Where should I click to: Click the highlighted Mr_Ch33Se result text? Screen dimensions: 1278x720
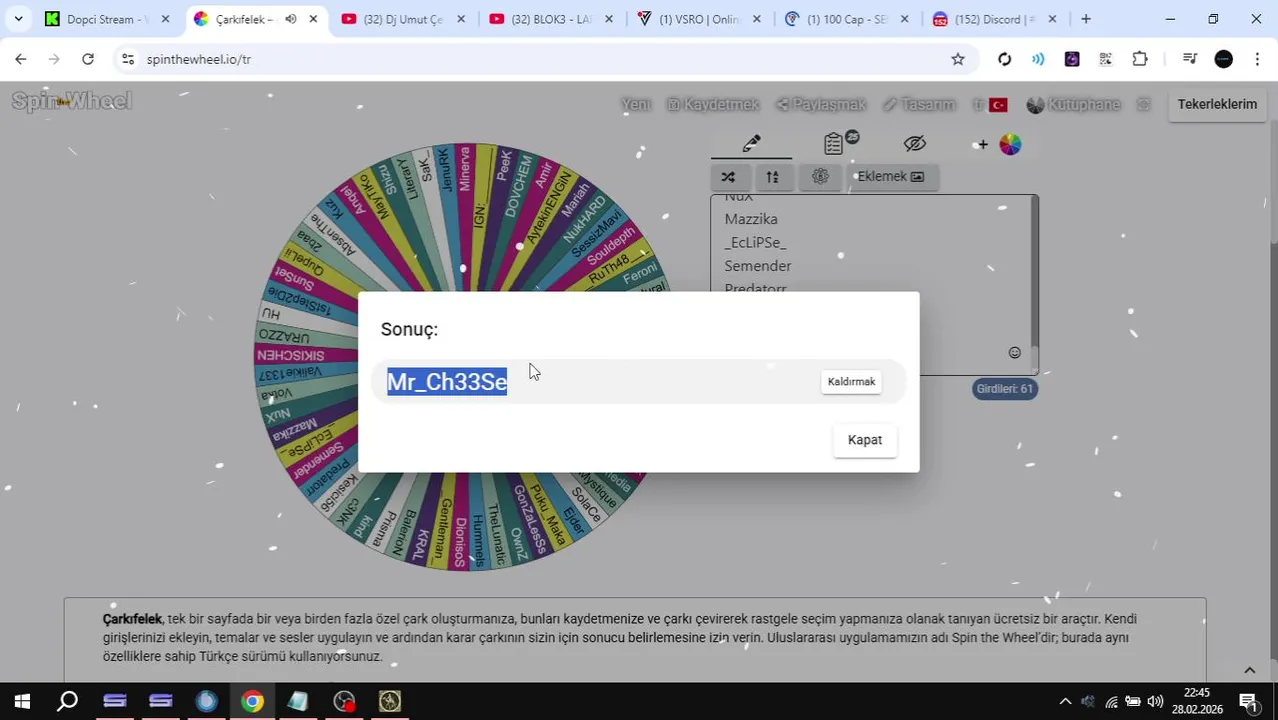[x=447, y=382]
